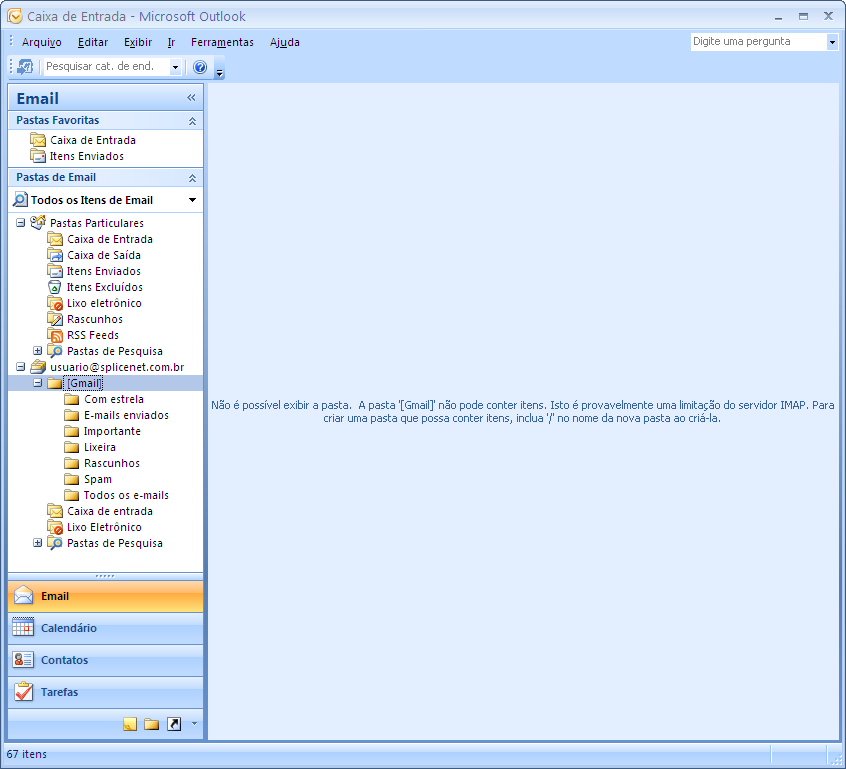Click the Caixa de Saída outbox folder icon
846x769 pixels.
pyautogui.click(x=55, y=255)
